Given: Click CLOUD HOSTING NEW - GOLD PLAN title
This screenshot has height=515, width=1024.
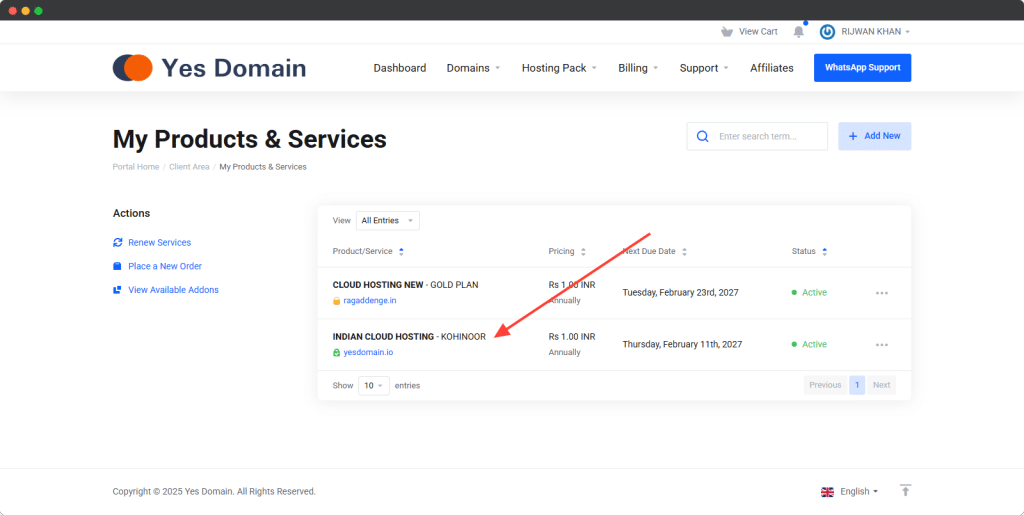Looking at the screenshot, I should [x=406, y=285].
